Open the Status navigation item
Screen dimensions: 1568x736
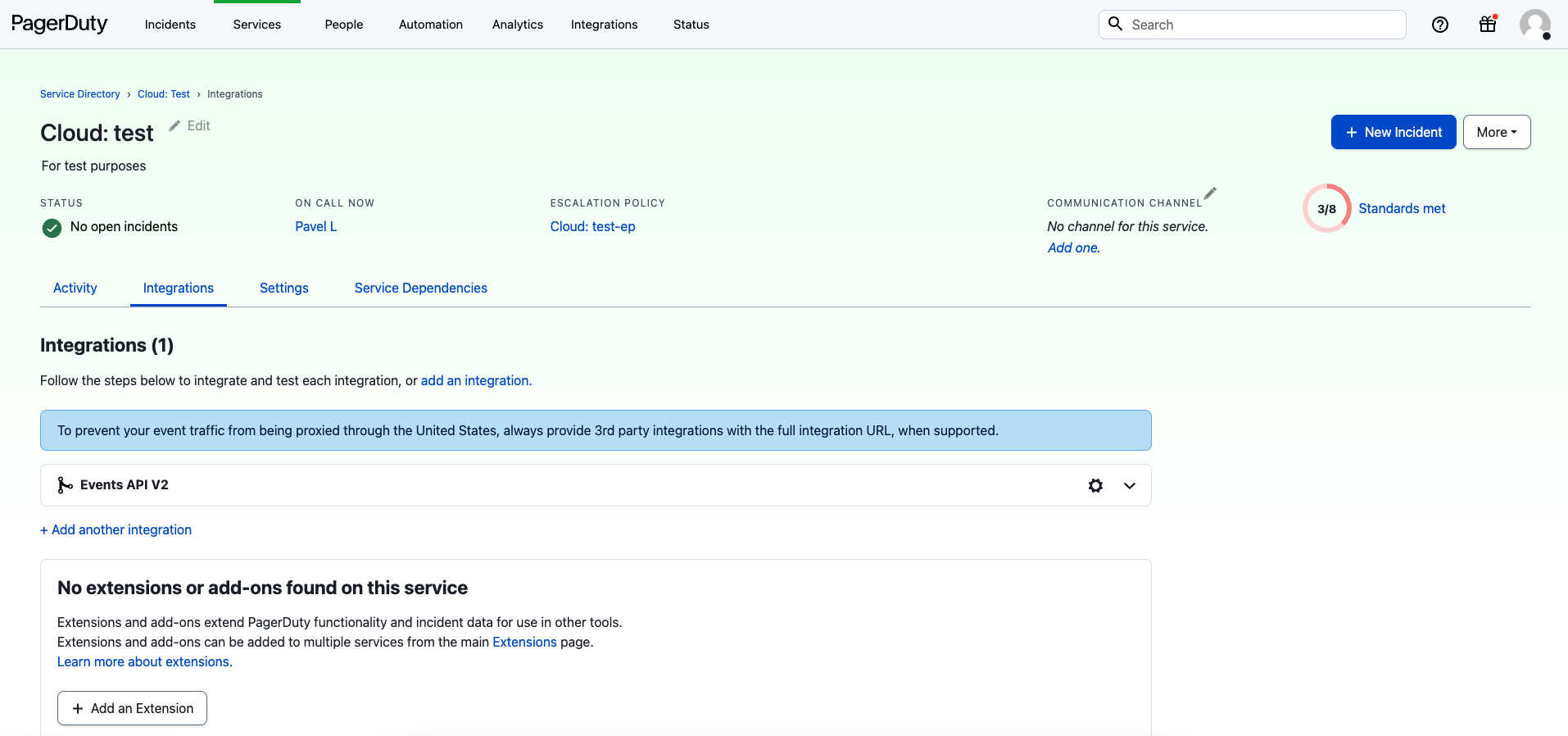point(691,25)
